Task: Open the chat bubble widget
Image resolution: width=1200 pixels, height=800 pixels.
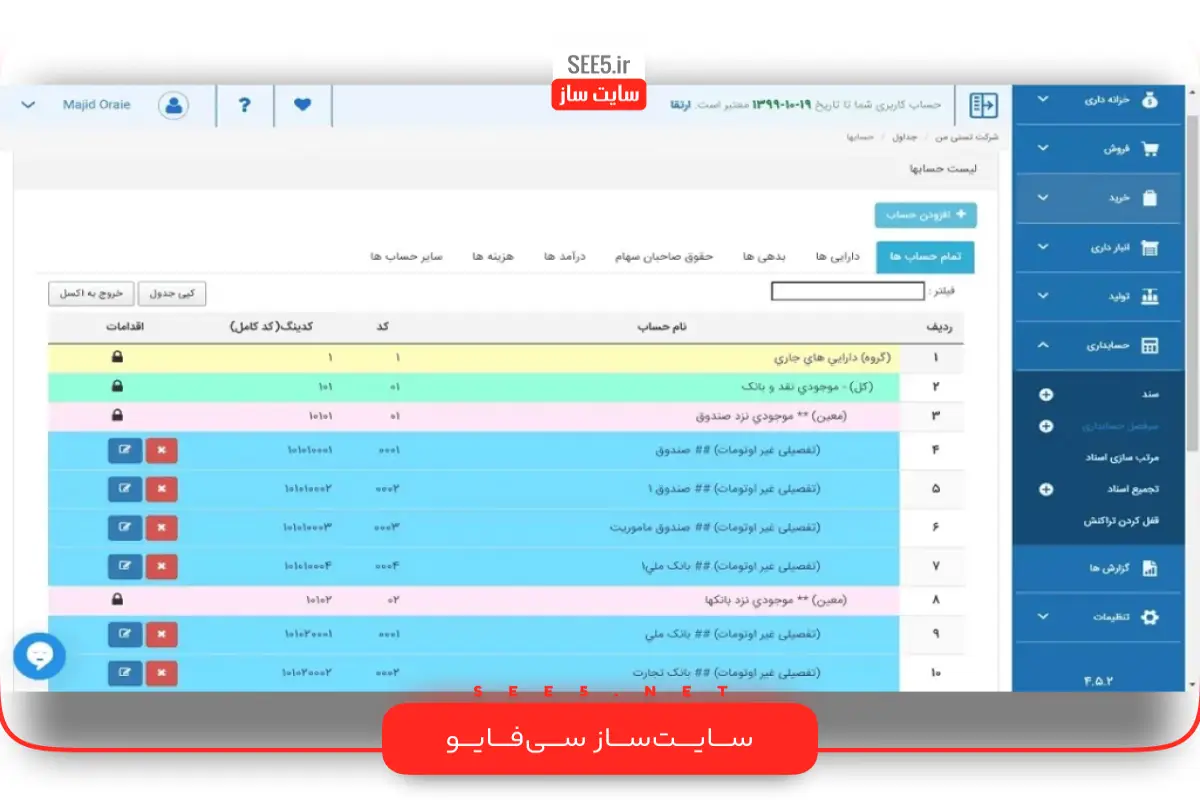Action: (x=40, y=656)
